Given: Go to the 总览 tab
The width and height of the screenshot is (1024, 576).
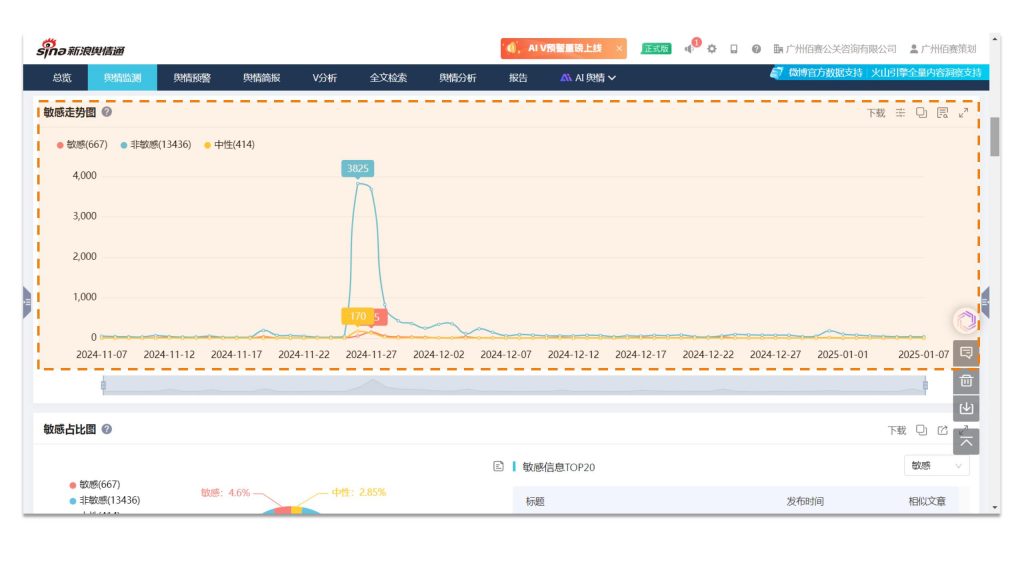Looking at the screenshot, I should pos(61,78).
